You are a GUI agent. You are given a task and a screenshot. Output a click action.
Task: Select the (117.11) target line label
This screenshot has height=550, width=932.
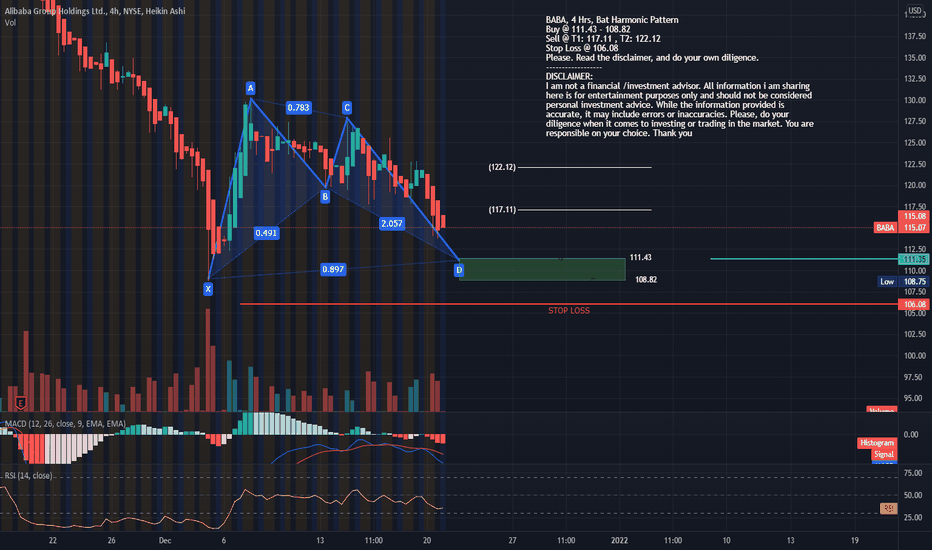(x=502, y=209)
